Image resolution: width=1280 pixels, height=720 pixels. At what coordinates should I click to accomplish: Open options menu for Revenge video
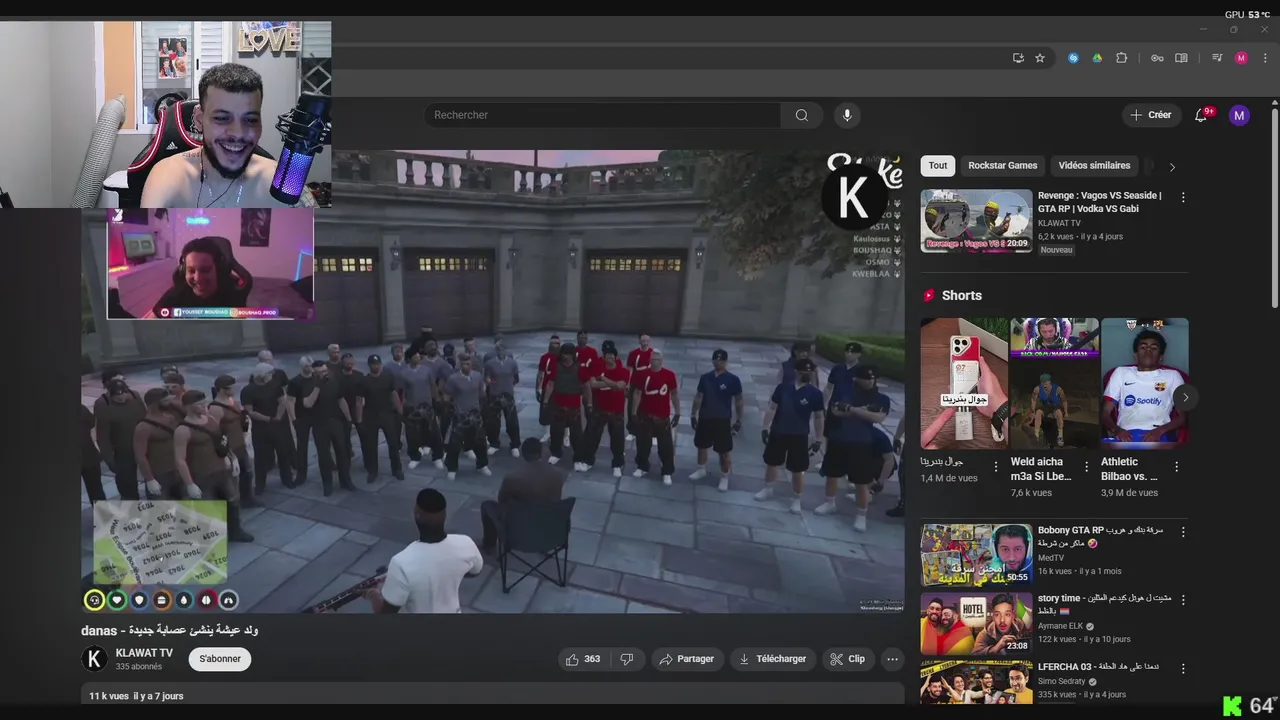click(x=1183, y=198)
